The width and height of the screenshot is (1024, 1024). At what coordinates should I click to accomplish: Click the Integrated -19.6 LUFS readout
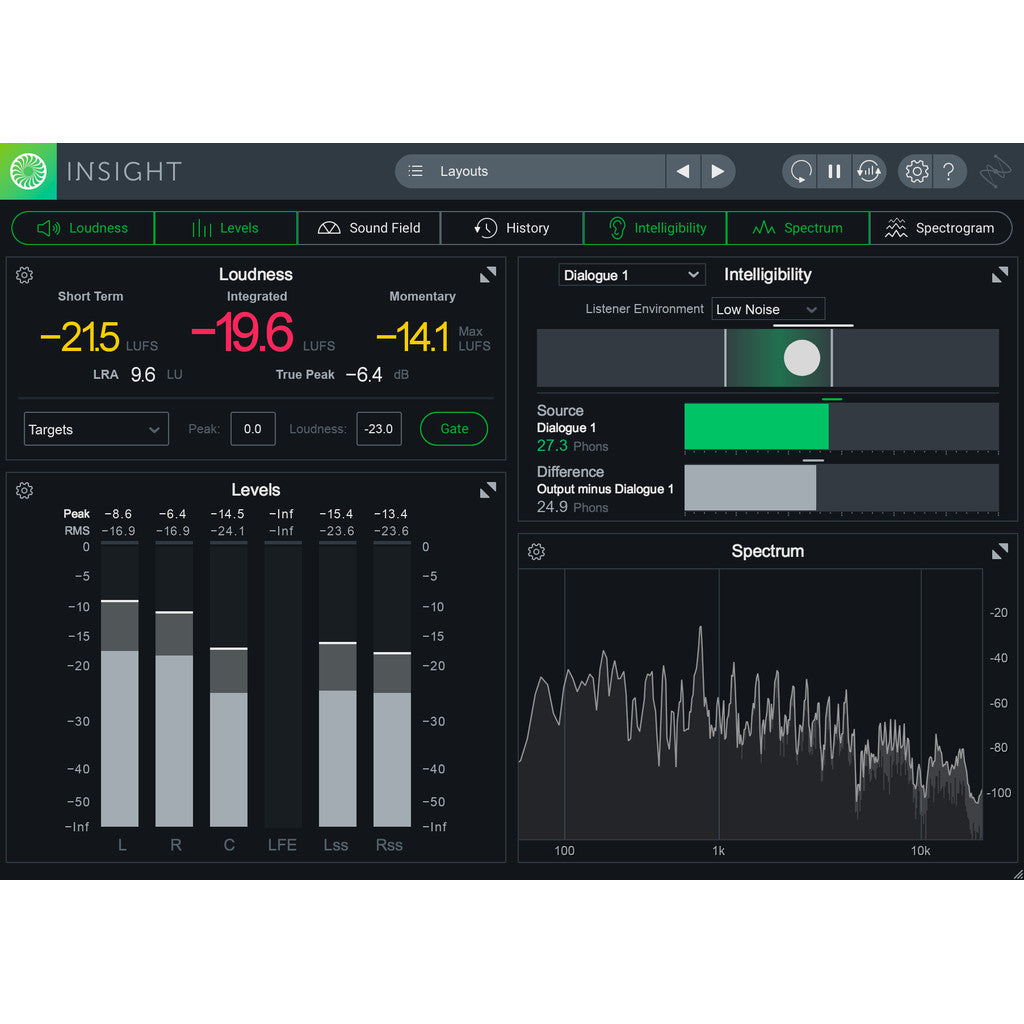[242, 332]
